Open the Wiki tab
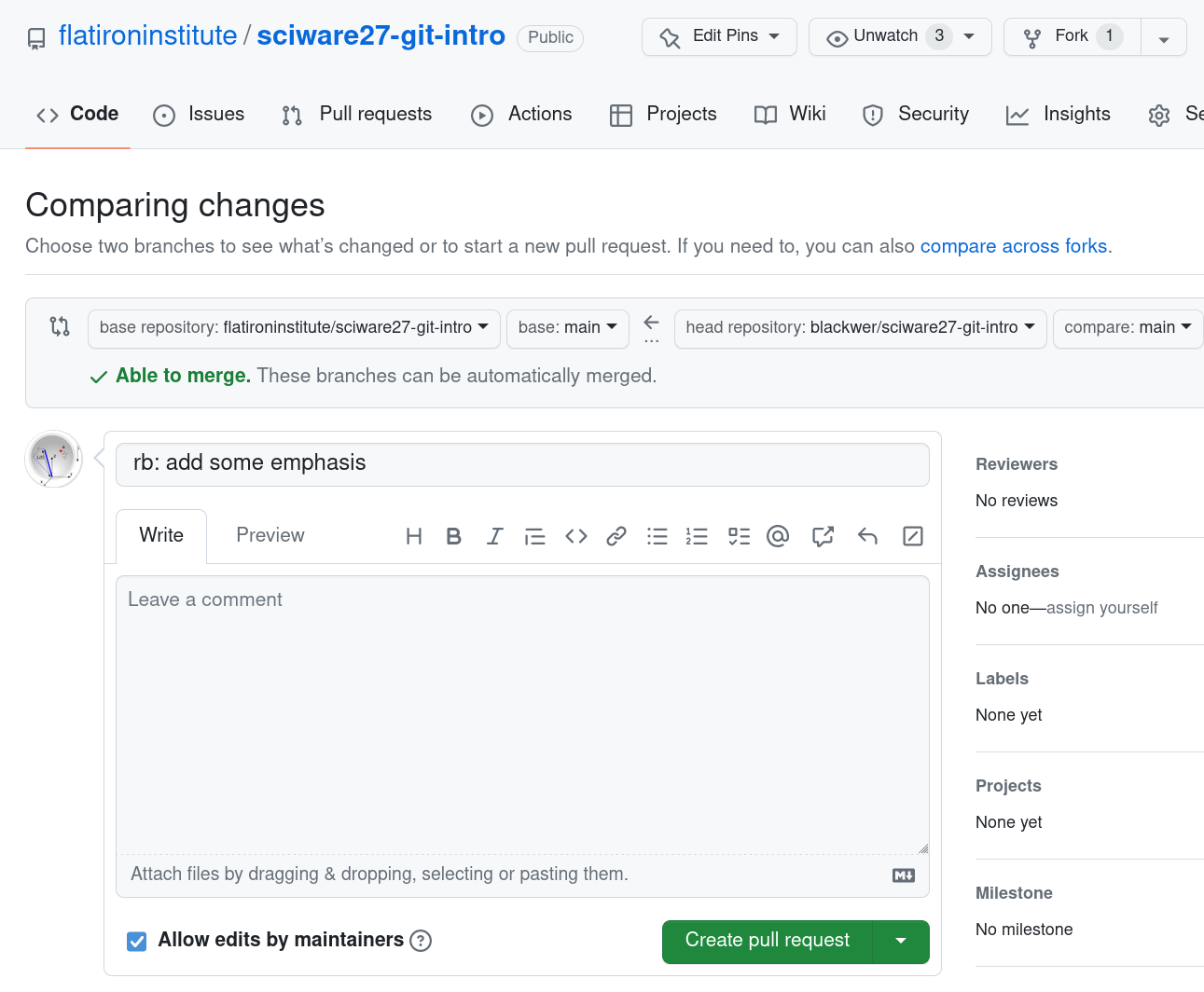The width and height of the screenshot is (1204, 992). [791, 115]
